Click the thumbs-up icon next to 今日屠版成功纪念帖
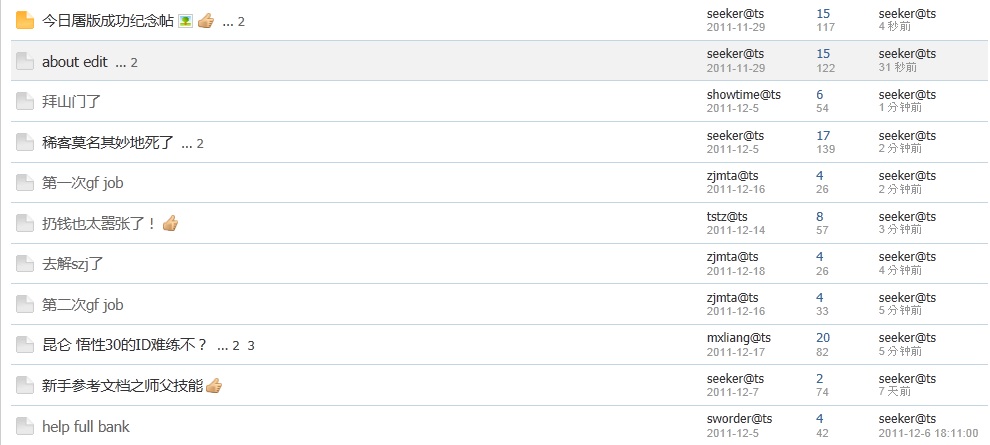990x445 pixels. pyautogui.click(x=206, y=21)
